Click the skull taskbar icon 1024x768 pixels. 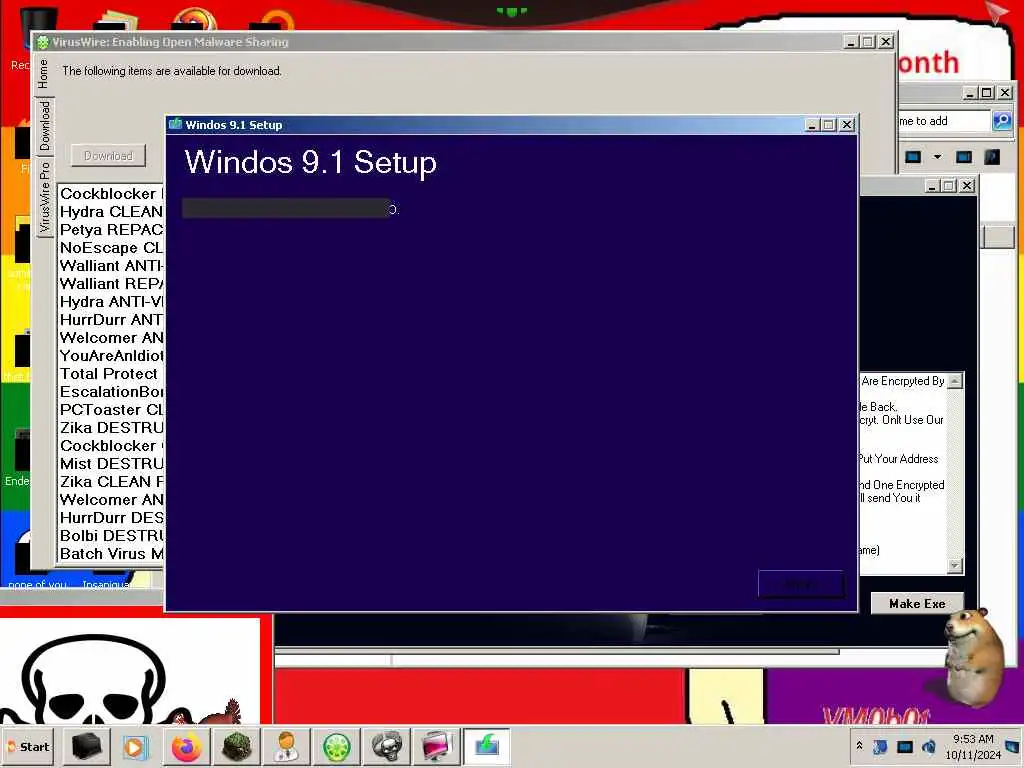pyautogui.click(x=387, y=746)
